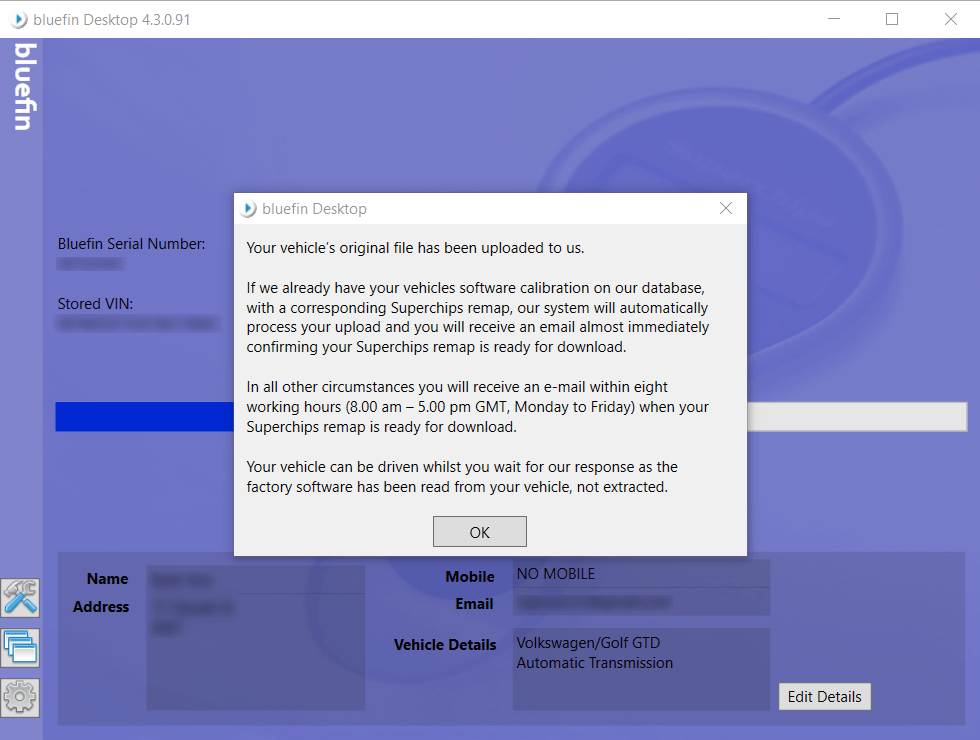Minimize the bluefin Desktop window

coord(833,18)
